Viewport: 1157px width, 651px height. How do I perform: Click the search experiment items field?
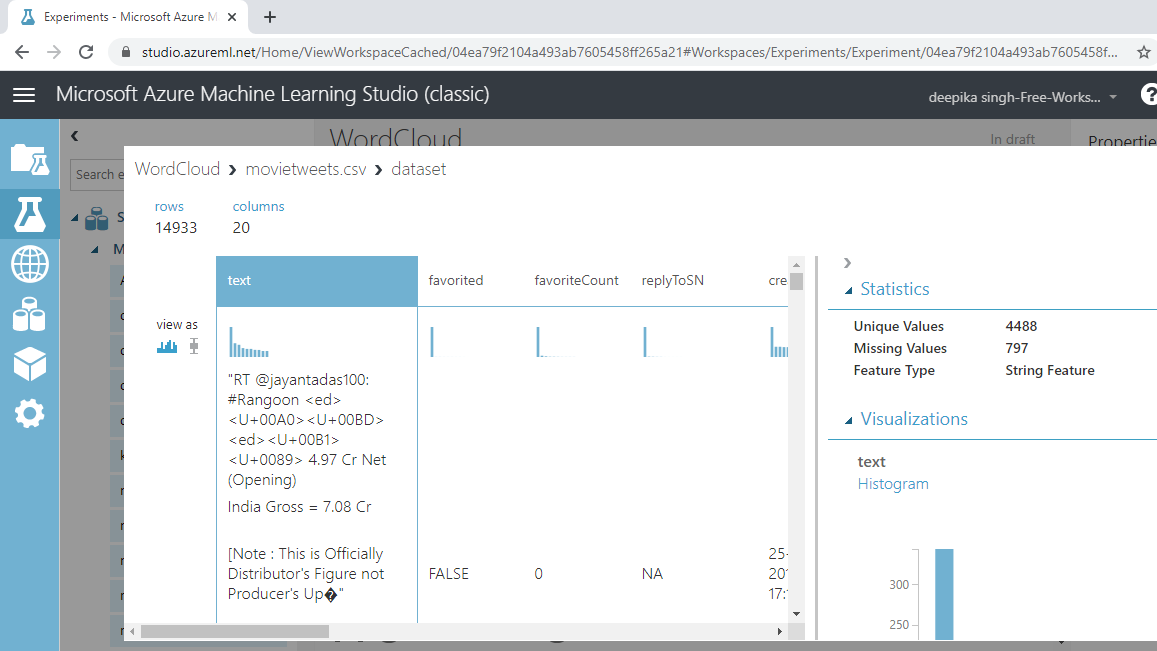[97, 175]
